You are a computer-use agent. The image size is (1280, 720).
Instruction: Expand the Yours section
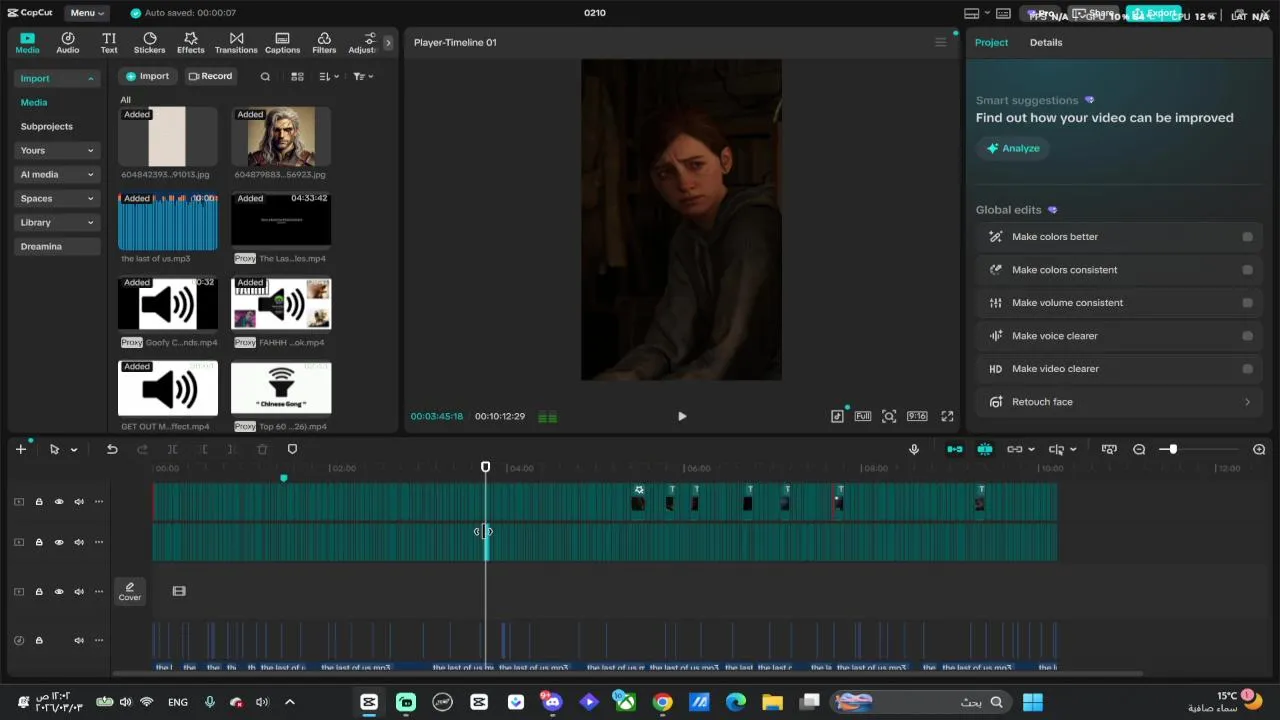click(x=57, y=150)
